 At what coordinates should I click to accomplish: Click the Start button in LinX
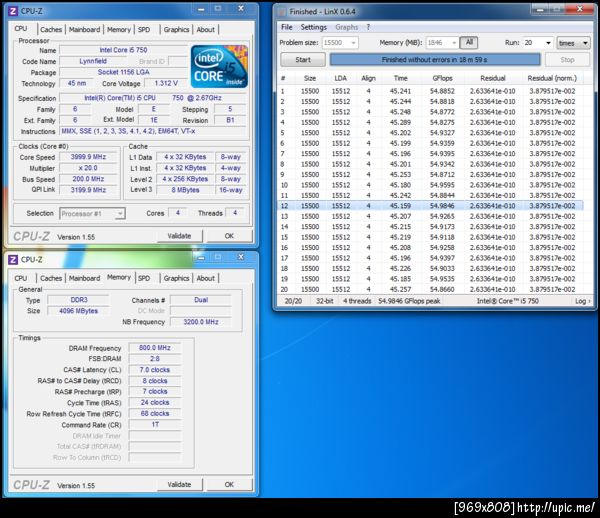(303, 60)
